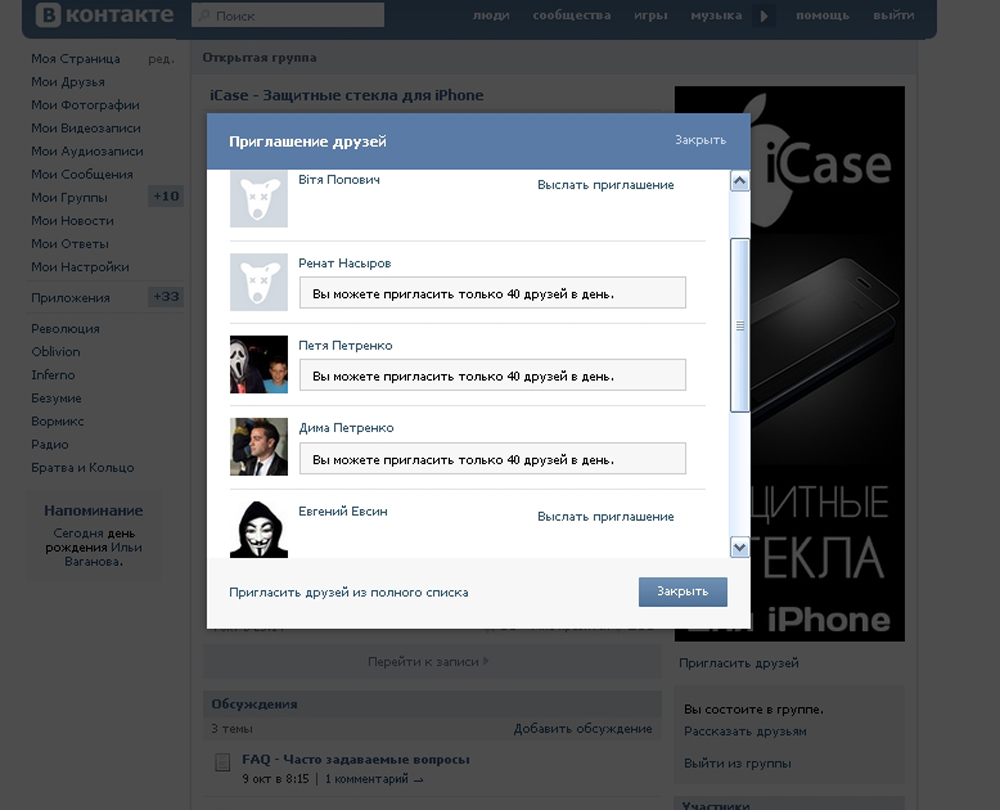
Task: Click the music play arrow in header
Action: point(763,15)
